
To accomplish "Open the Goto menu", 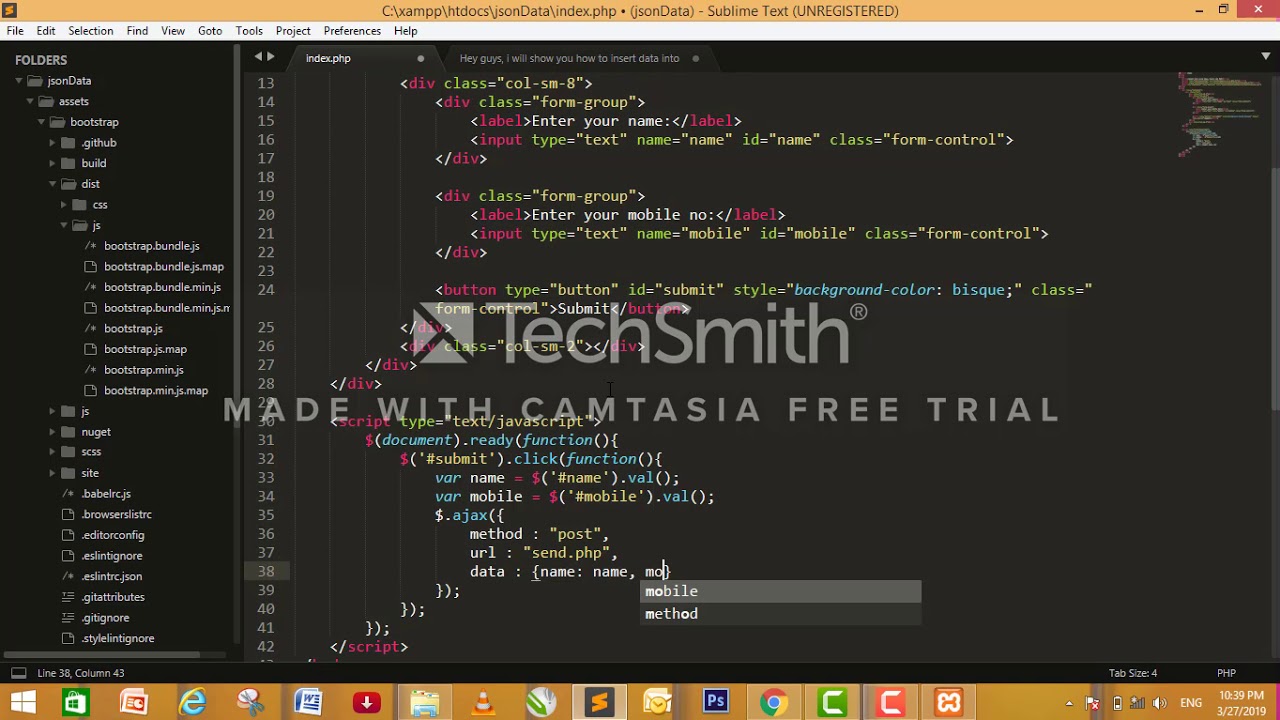I will coord(210,31).
